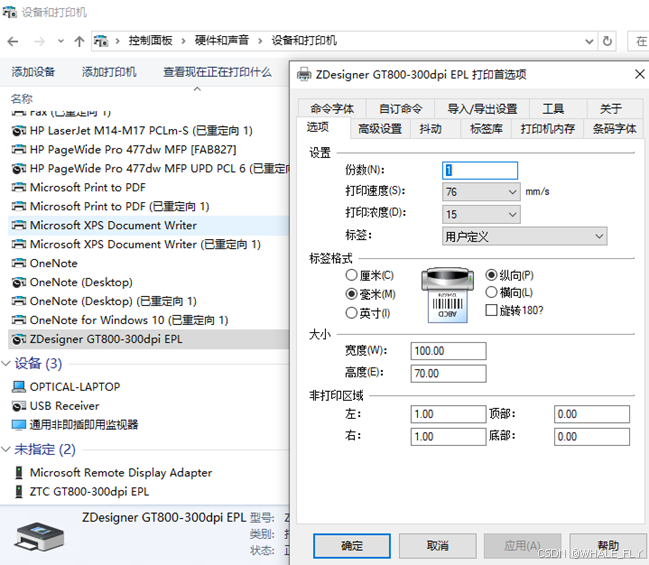The width and height of the screenshot is (649, 565).
Task: Select the 英寸(I) unit radio button
Action: 351,313
